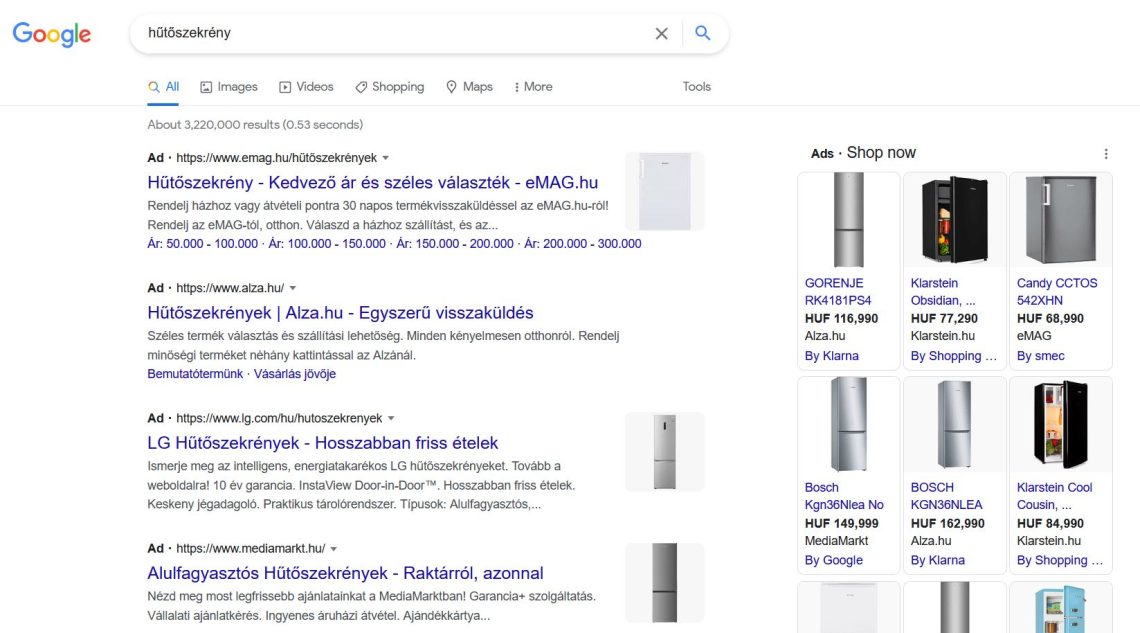Expand the arrow next to the alza.hu ad URL
Image resolution: width=1140 pixels, height=633 pixels.
click(x=293, y=289)
